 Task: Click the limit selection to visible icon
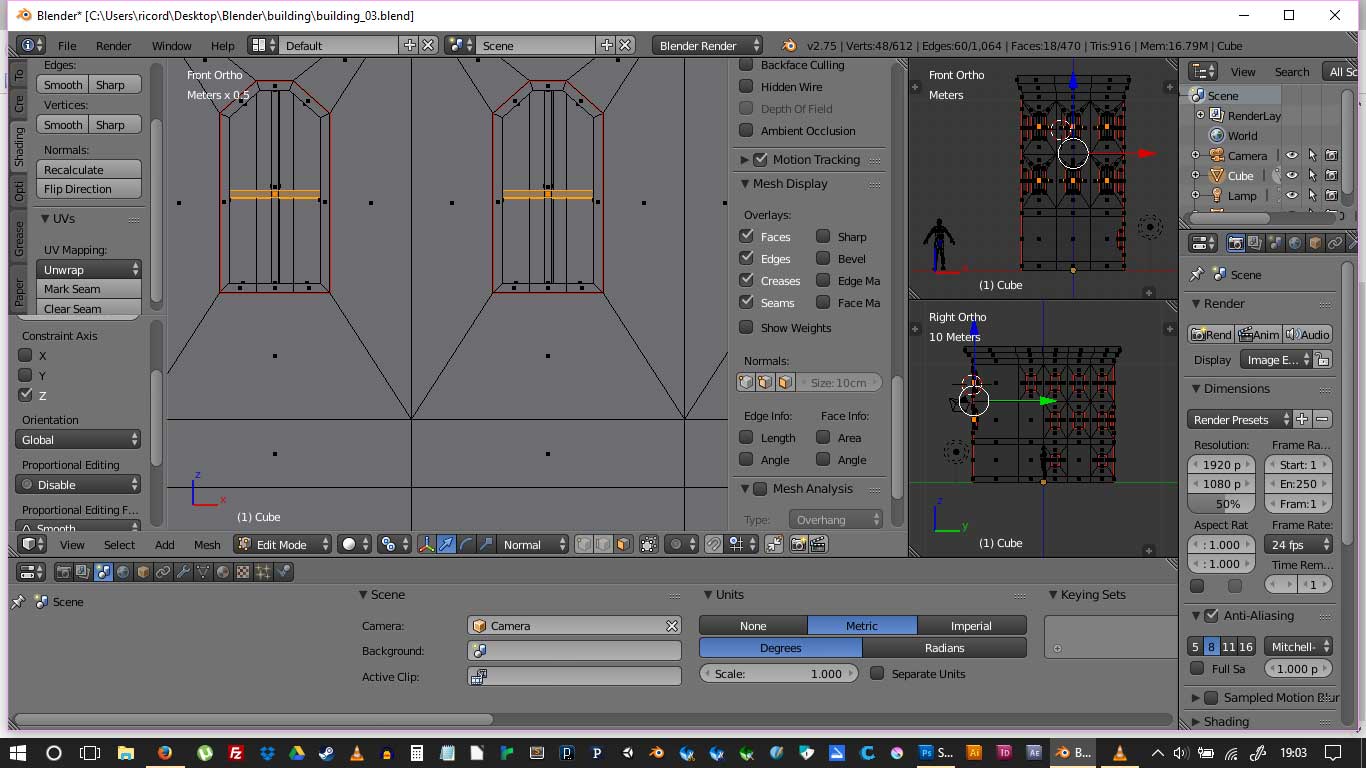(x=649, y=544)
